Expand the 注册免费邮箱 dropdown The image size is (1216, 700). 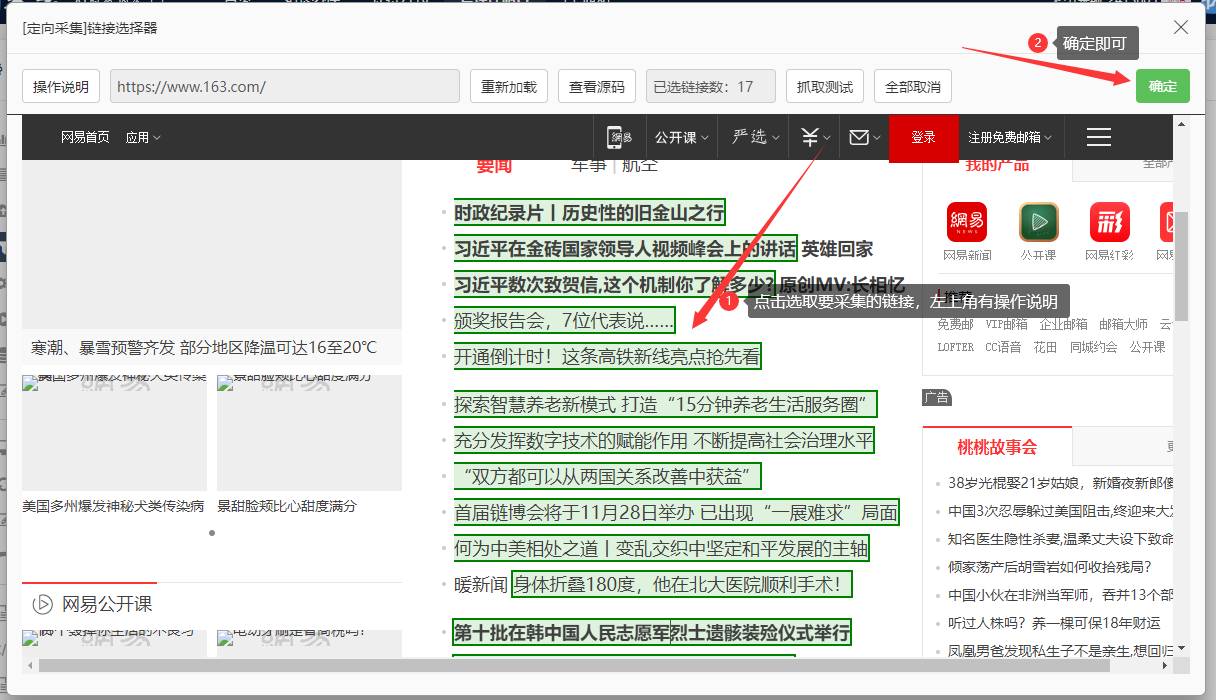pos(1010,137)
